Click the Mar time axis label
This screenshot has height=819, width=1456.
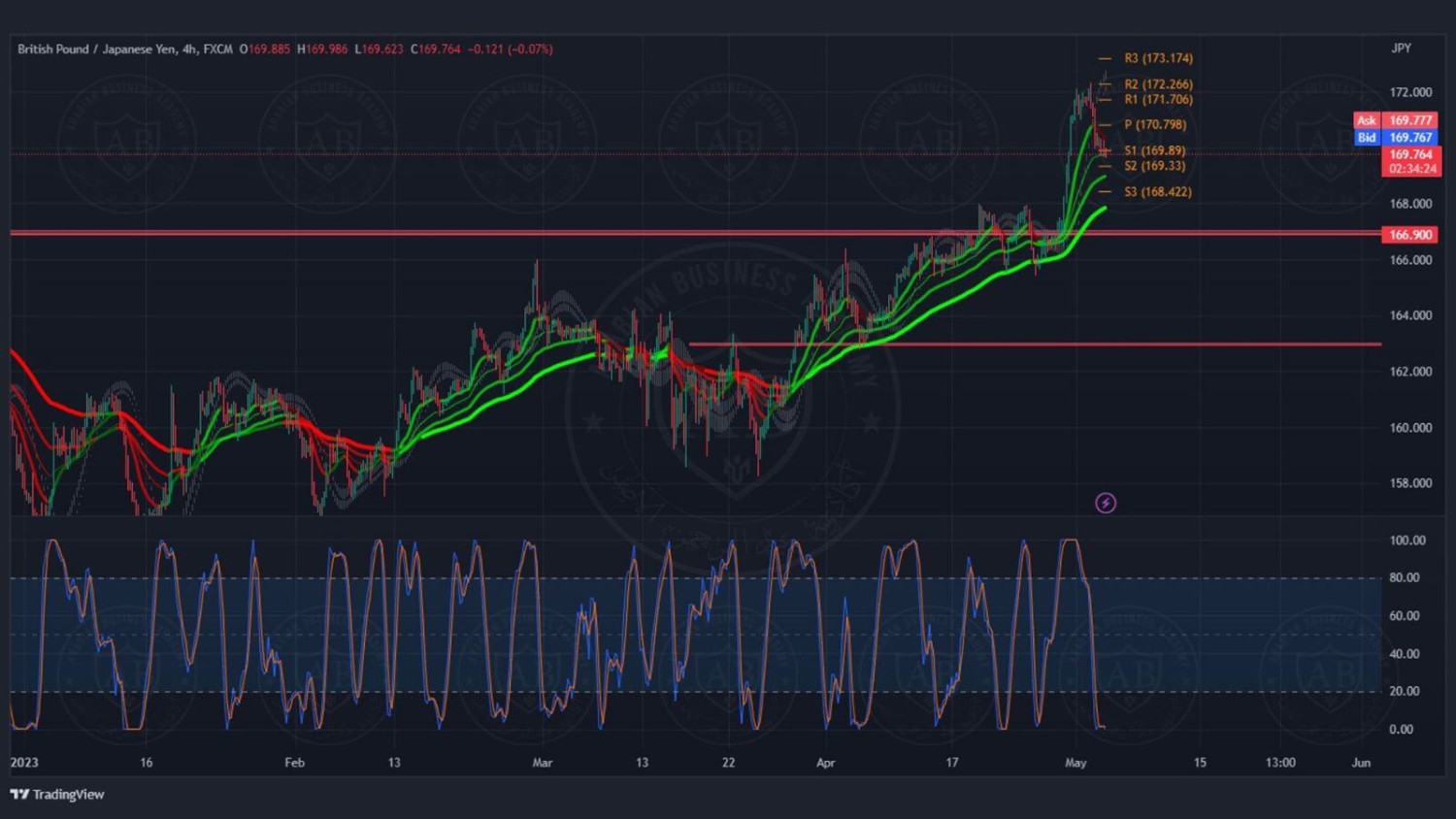pyautogui.click(x=543, y=763)
